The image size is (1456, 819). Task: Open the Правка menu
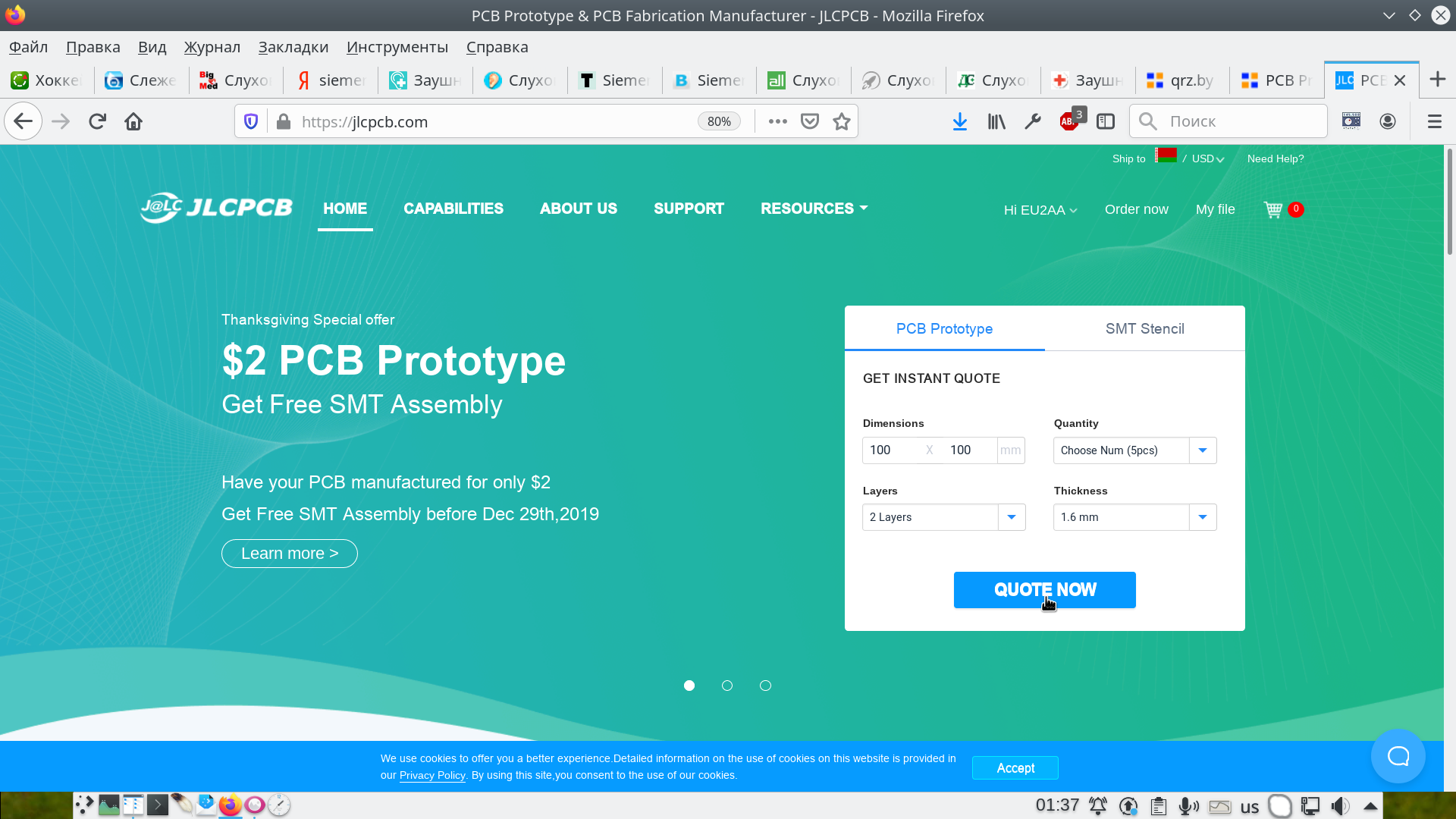tap(93, 47)
